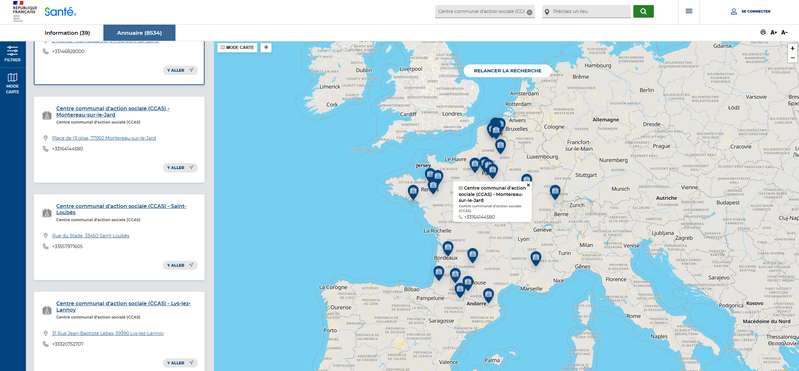Click Y ALLER for Lys-lez-Lannoy
The image size is (799, 371).
coord(180,363)
